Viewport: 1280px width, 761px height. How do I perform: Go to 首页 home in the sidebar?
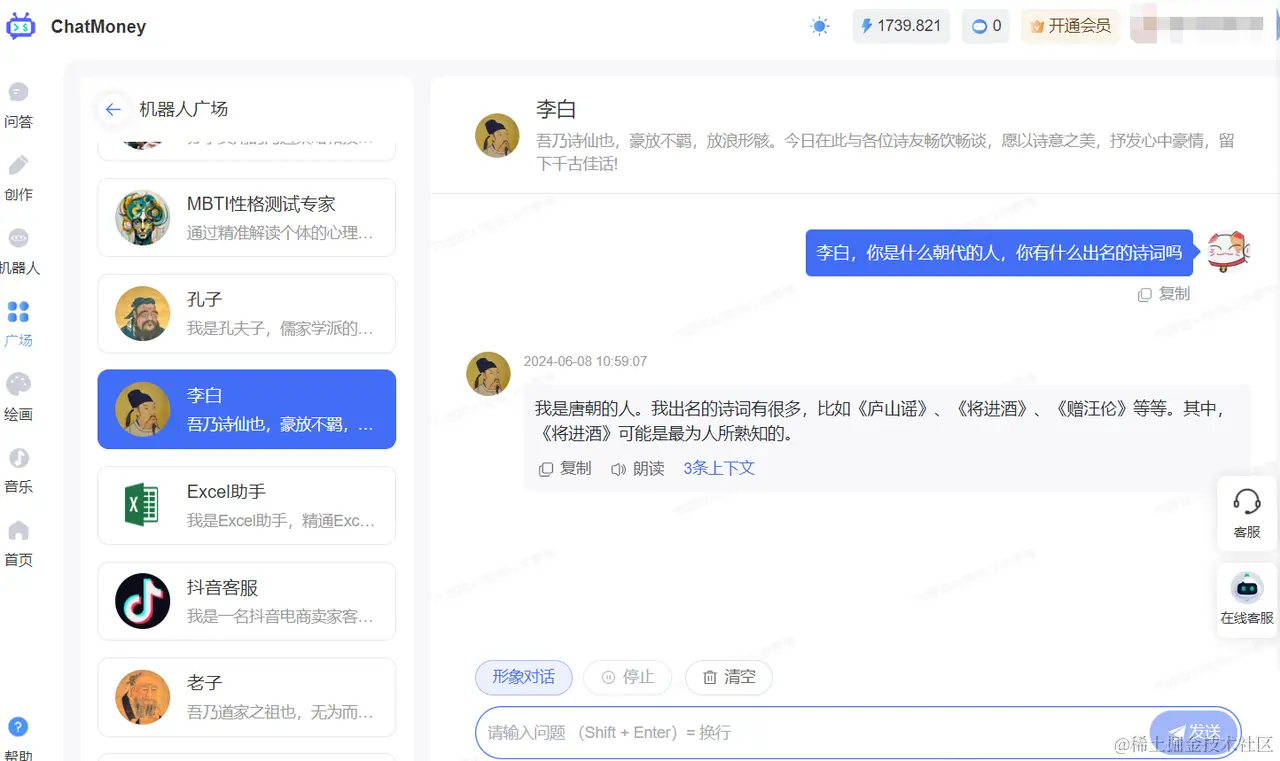click(x=18, y=543)
